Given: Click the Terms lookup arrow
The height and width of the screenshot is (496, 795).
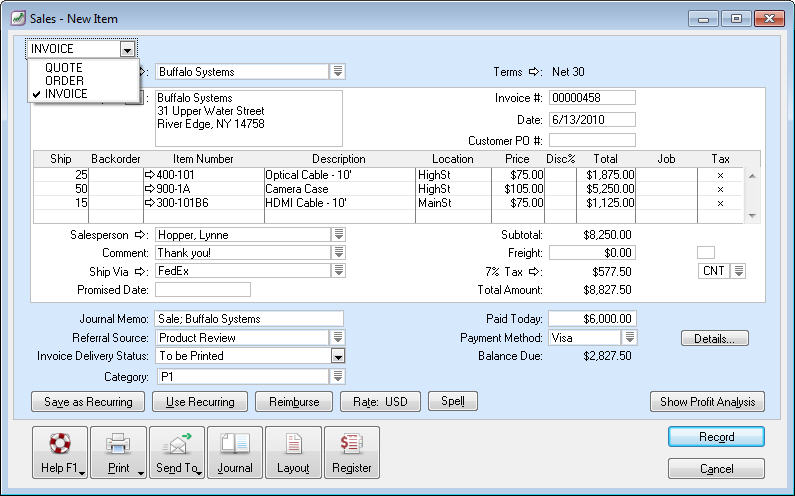Looking at the screenshot, I should (x=534, y=72).
